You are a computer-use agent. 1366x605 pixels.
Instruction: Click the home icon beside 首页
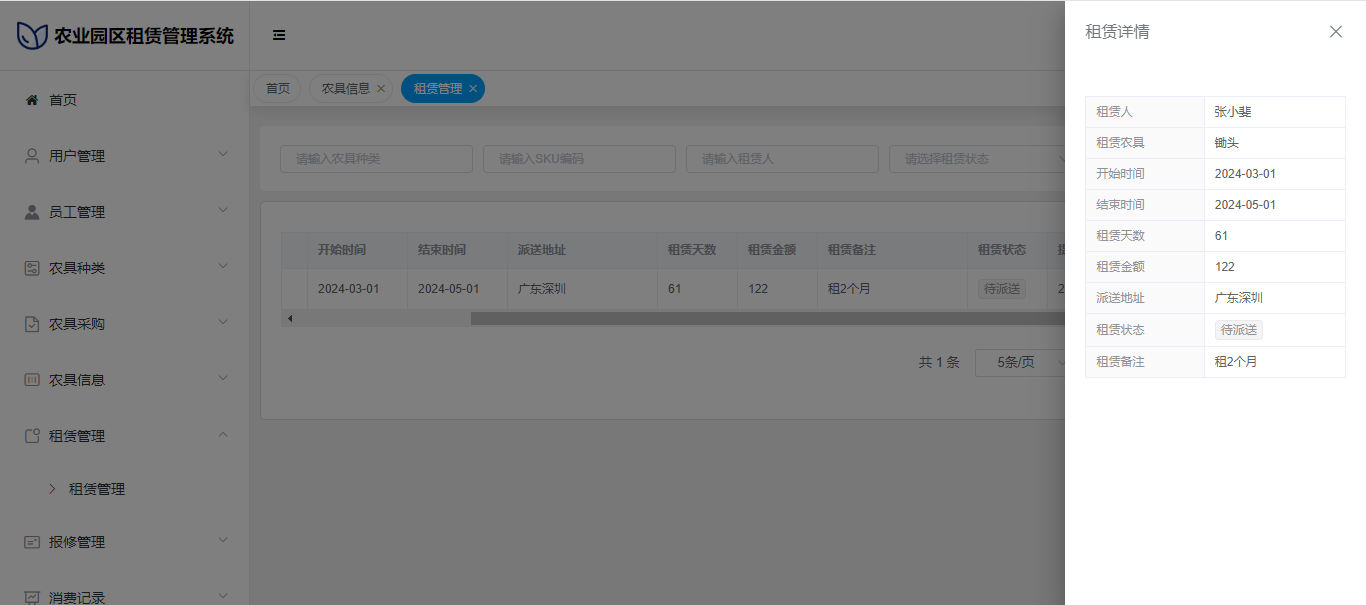(x=32, y=100)
